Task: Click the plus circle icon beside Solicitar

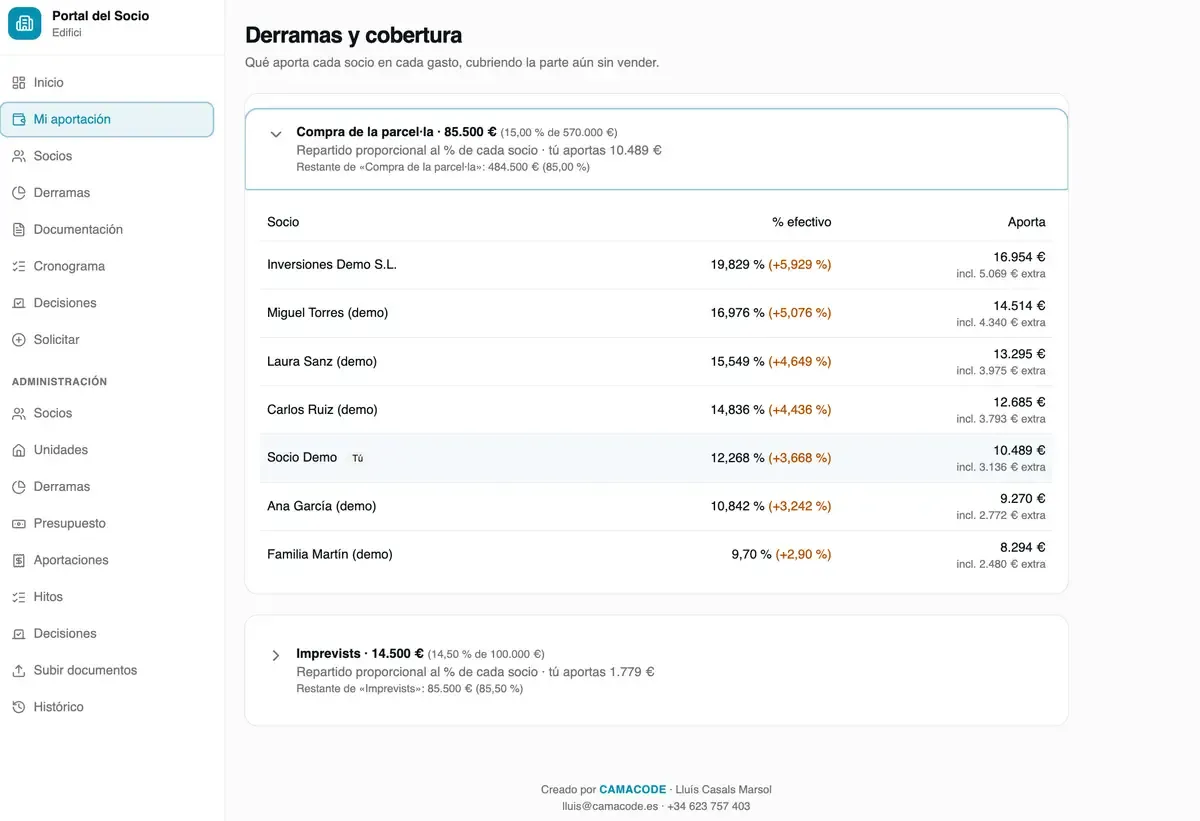Action: coord(18,340)
